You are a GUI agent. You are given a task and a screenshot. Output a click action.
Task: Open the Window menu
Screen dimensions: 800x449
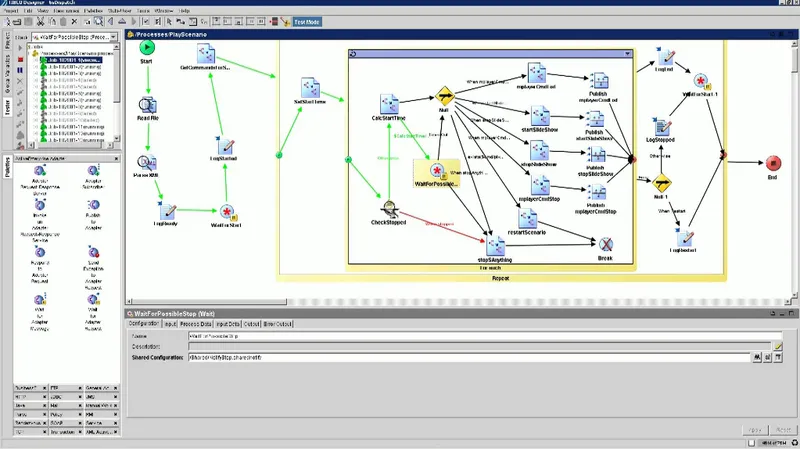tap(163, 10)
